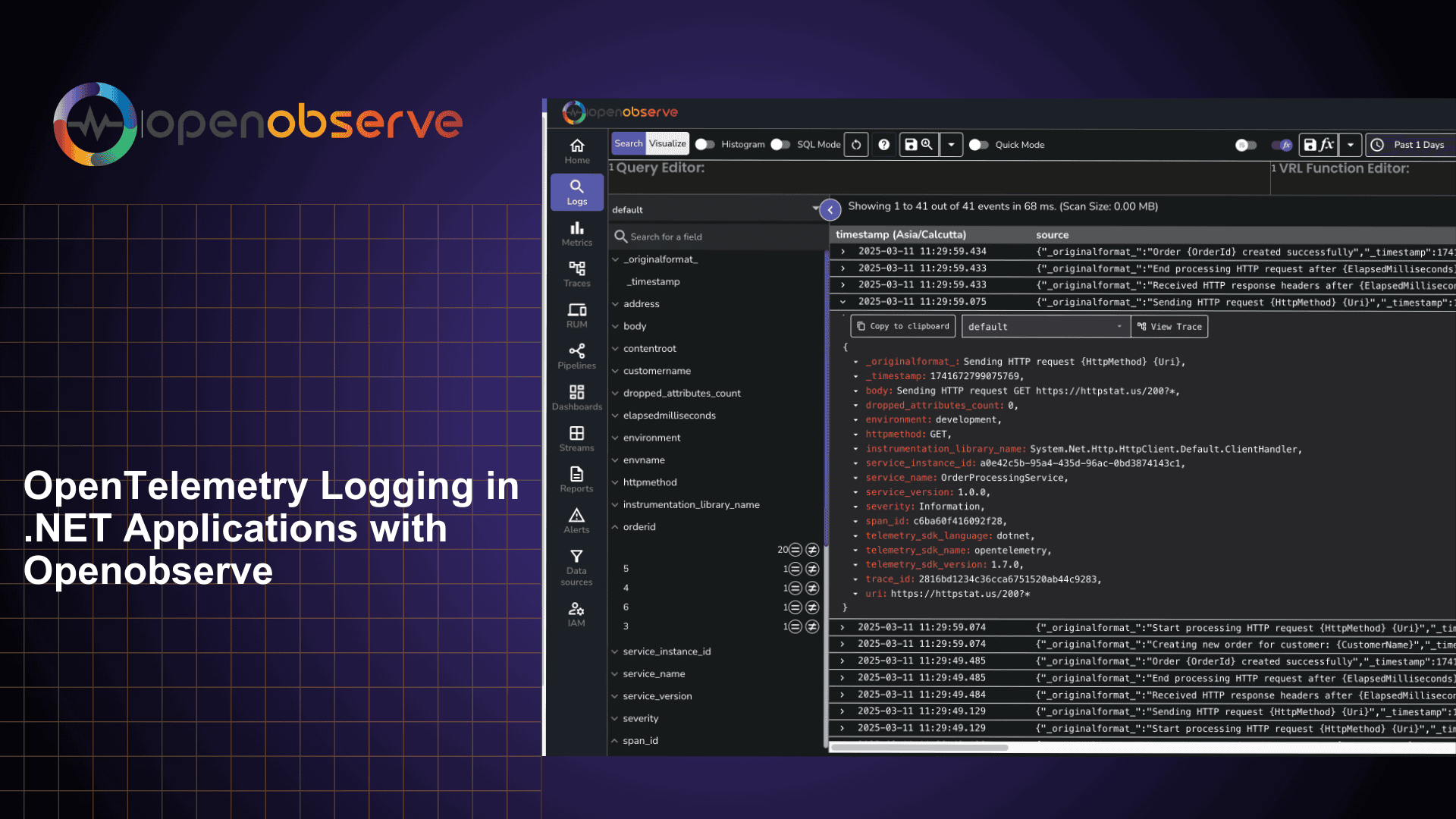Go to Streams in the sidebar
Viewport: 1456px width, 819px height.
576,438
